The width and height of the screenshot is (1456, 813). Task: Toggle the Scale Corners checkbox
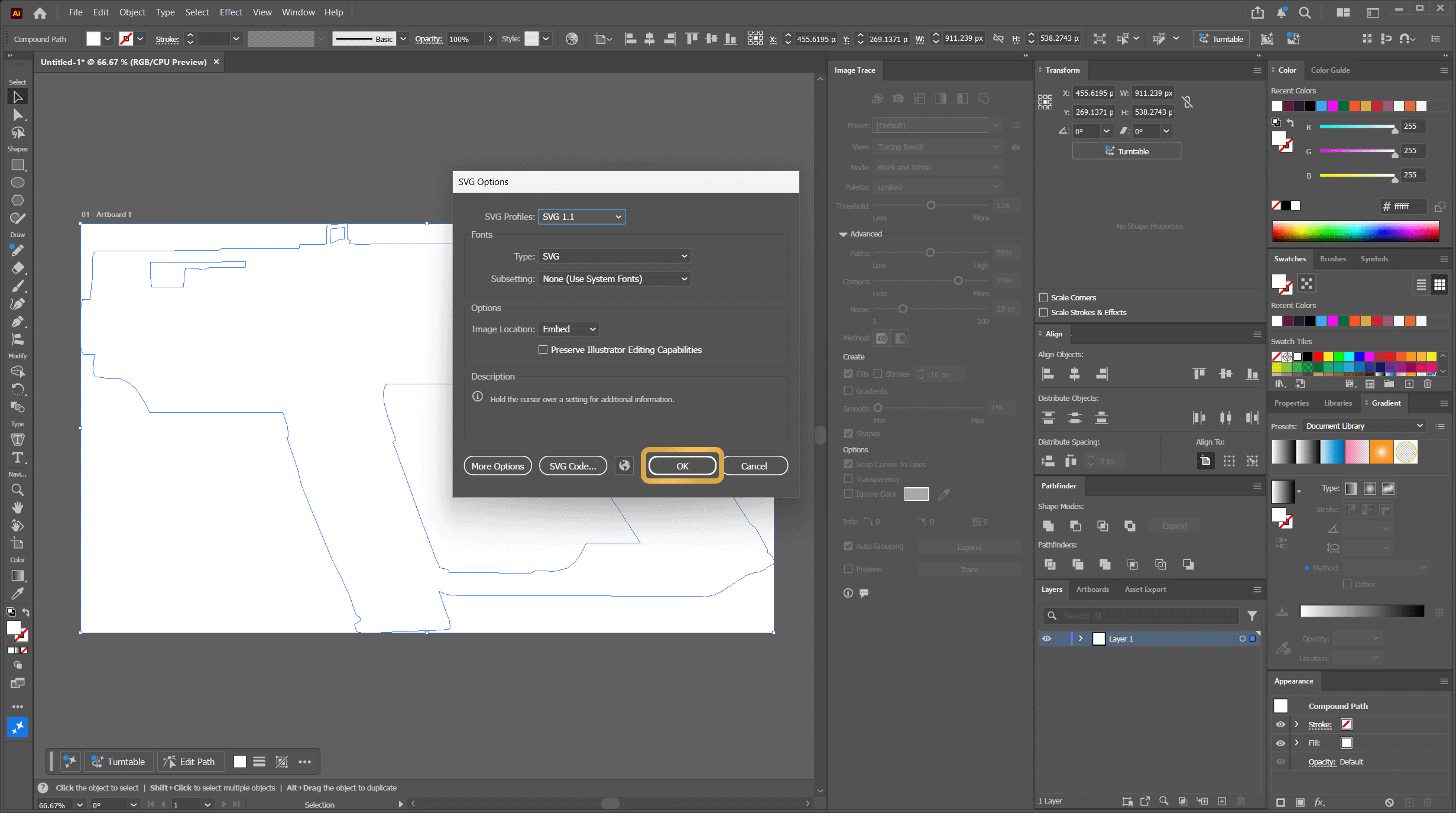pyautogui.click(x=1043, y=297)
